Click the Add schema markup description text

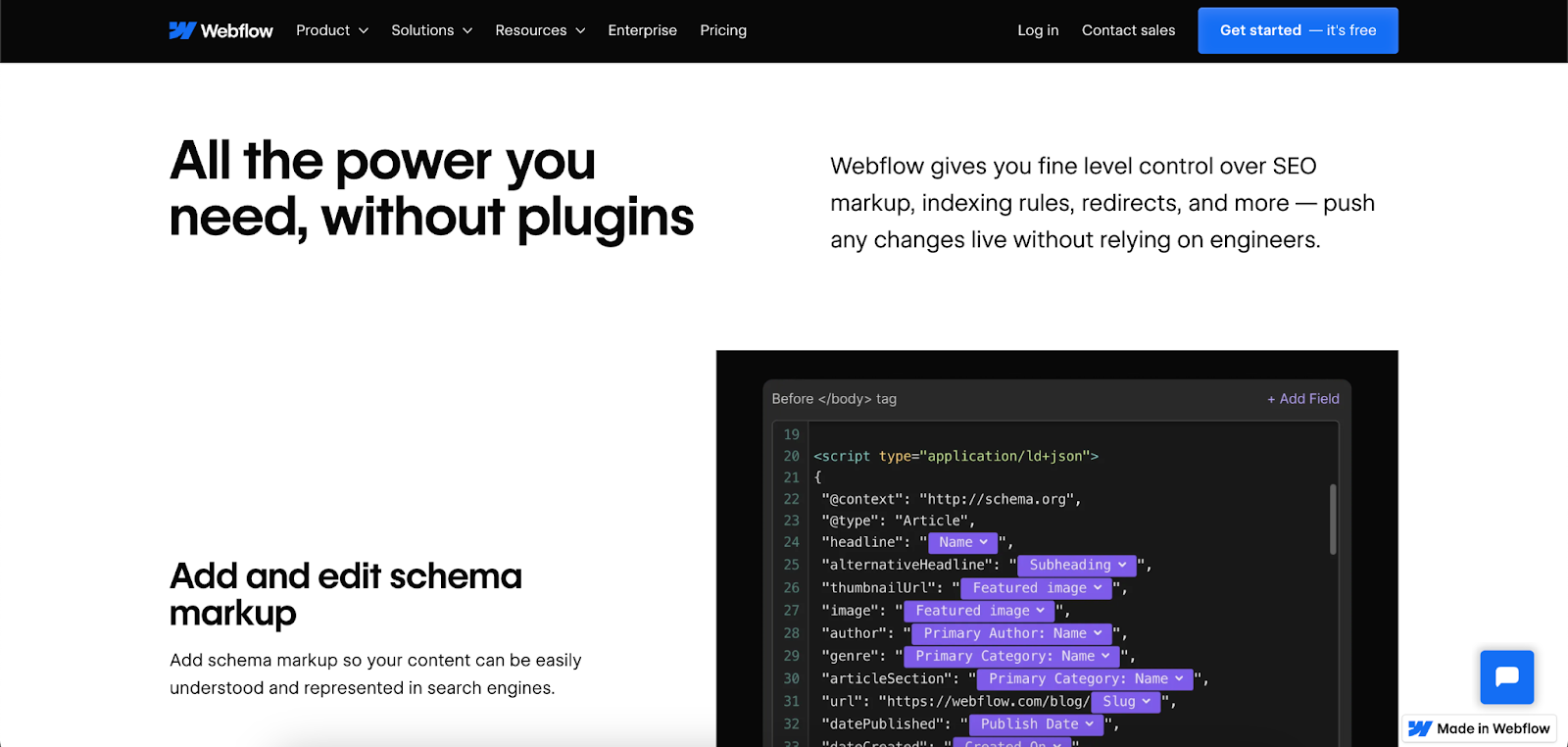click(375, 673)
